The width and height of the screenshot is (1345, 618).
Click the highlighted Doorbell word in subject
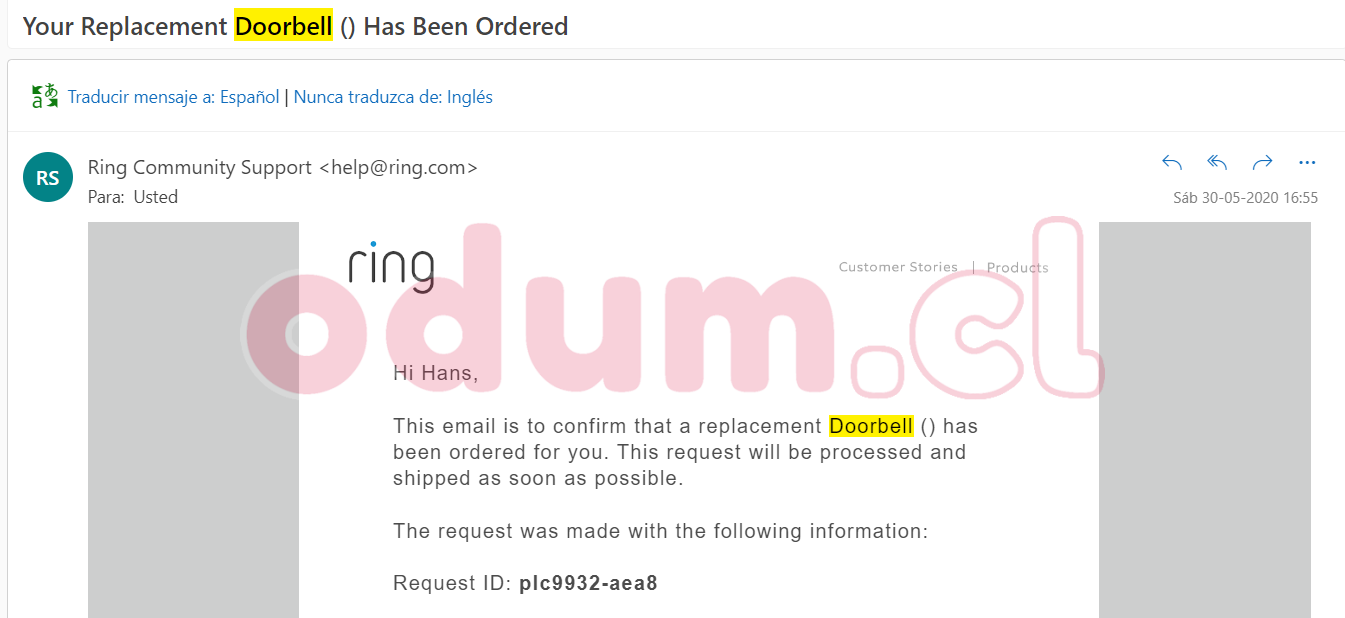click(x=283, y=26)
